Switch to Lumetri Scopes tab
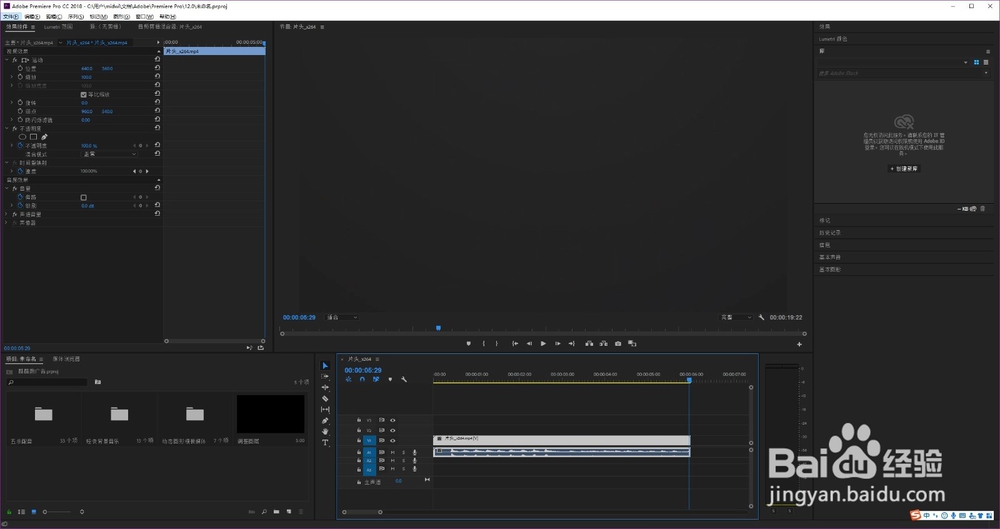Image resolution: width=1000 pixels, height=529 pixels. 58,27
